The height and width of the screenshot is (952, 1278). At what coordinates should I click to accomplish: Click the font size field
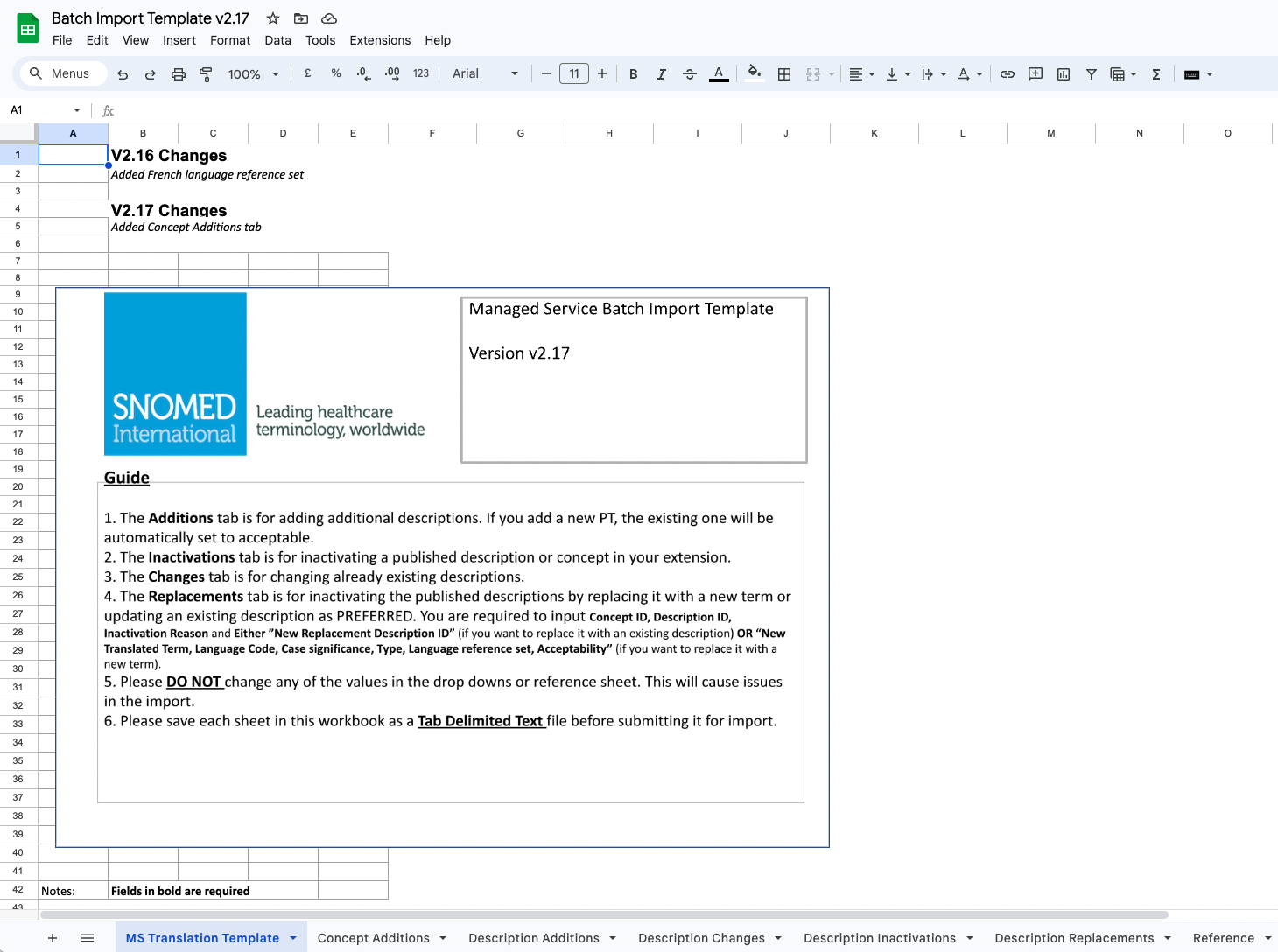click(x=574, y=74)
